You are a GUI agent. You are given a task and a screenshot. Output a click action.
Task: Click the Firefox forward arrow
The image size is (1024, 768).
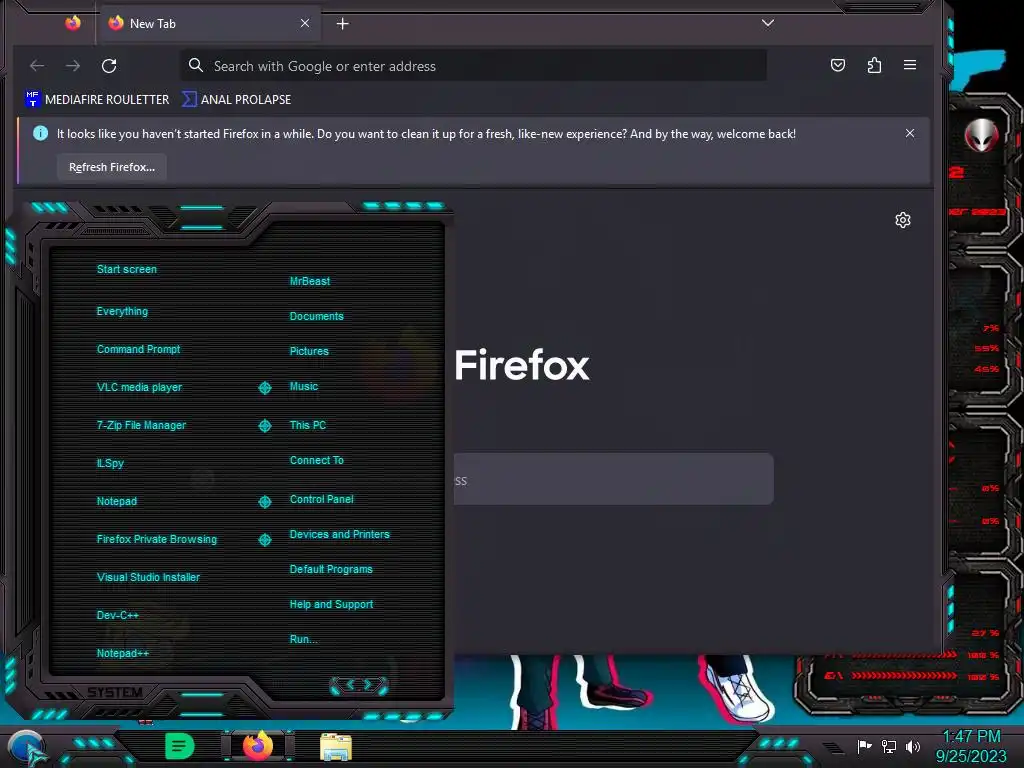click(x=73, y=66)
